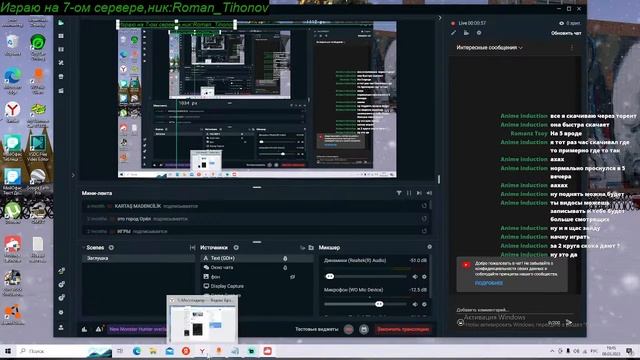This screenshot has height=360, width=640.
Task: Replay the 'это город Орёл' follow alert
Action: (424, 219)
